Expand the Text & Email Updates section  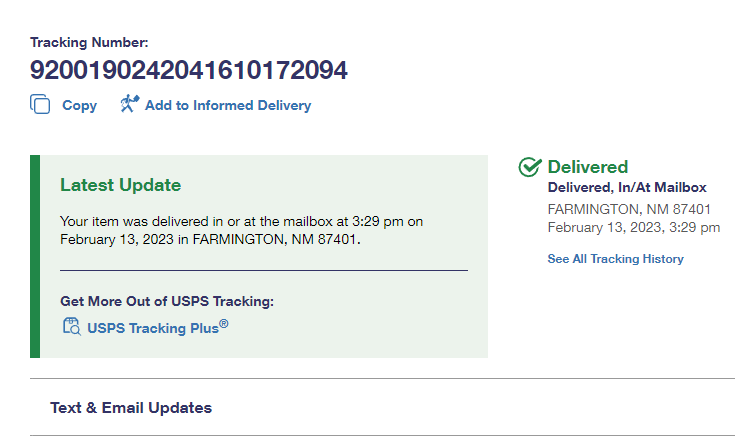[x=131, y=407]
